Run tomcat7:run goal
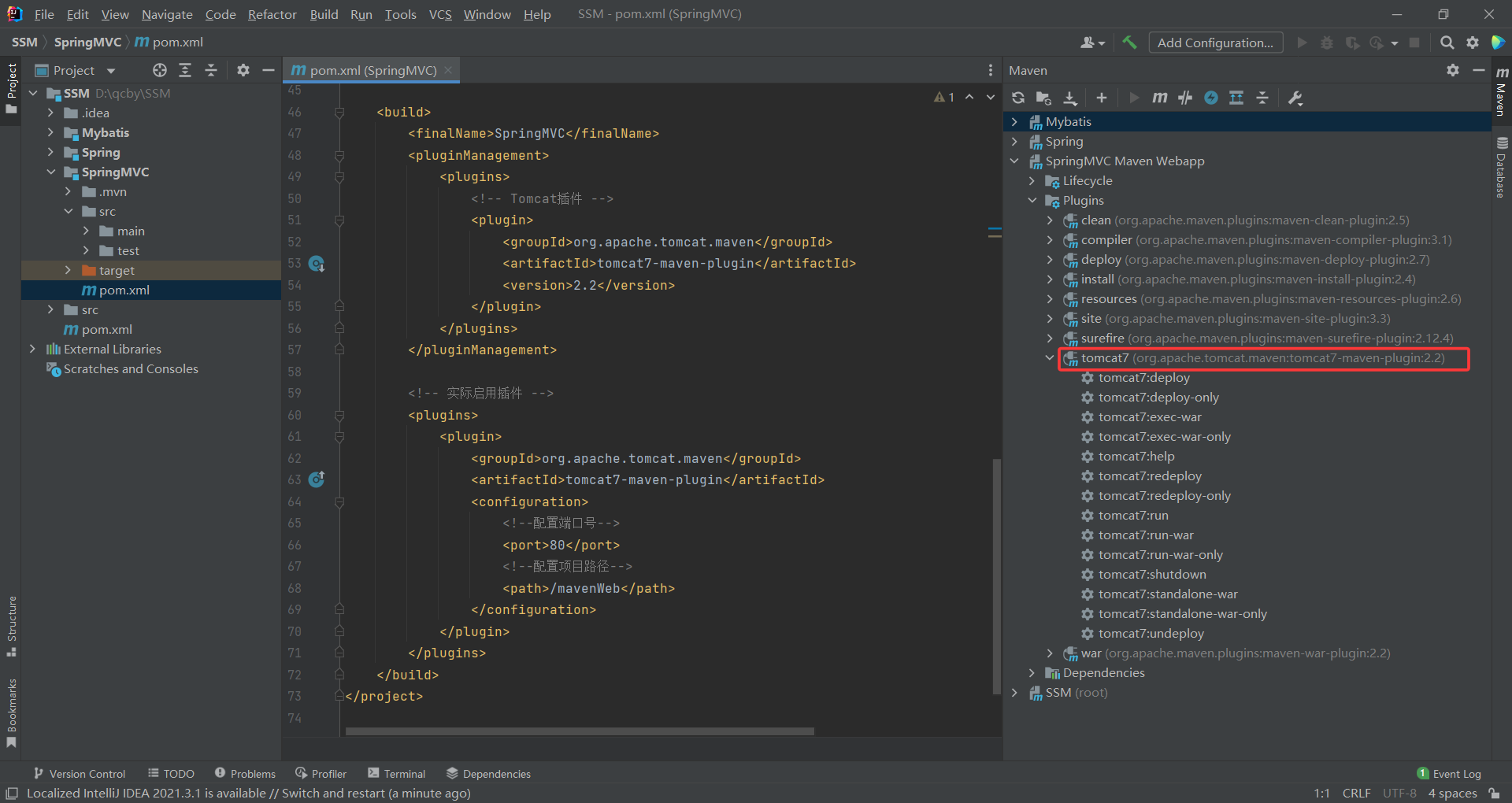Viewport: 1512px width, 803px height. point(1133,516)
